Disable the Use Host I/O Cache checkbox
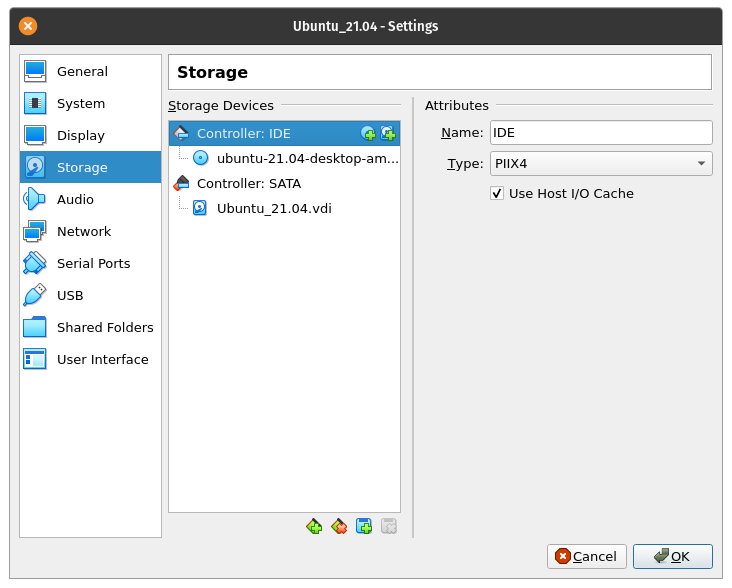The width and height of the screenshot is (732, 588). tap(497, 193)
